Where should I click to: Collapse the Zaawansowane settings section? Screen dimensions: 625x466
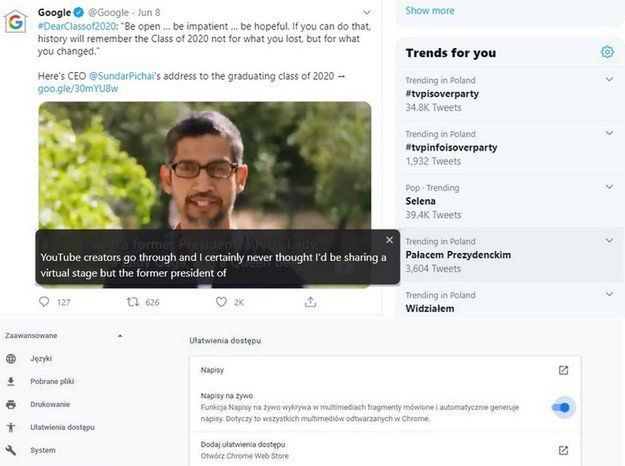pos(119,336)
